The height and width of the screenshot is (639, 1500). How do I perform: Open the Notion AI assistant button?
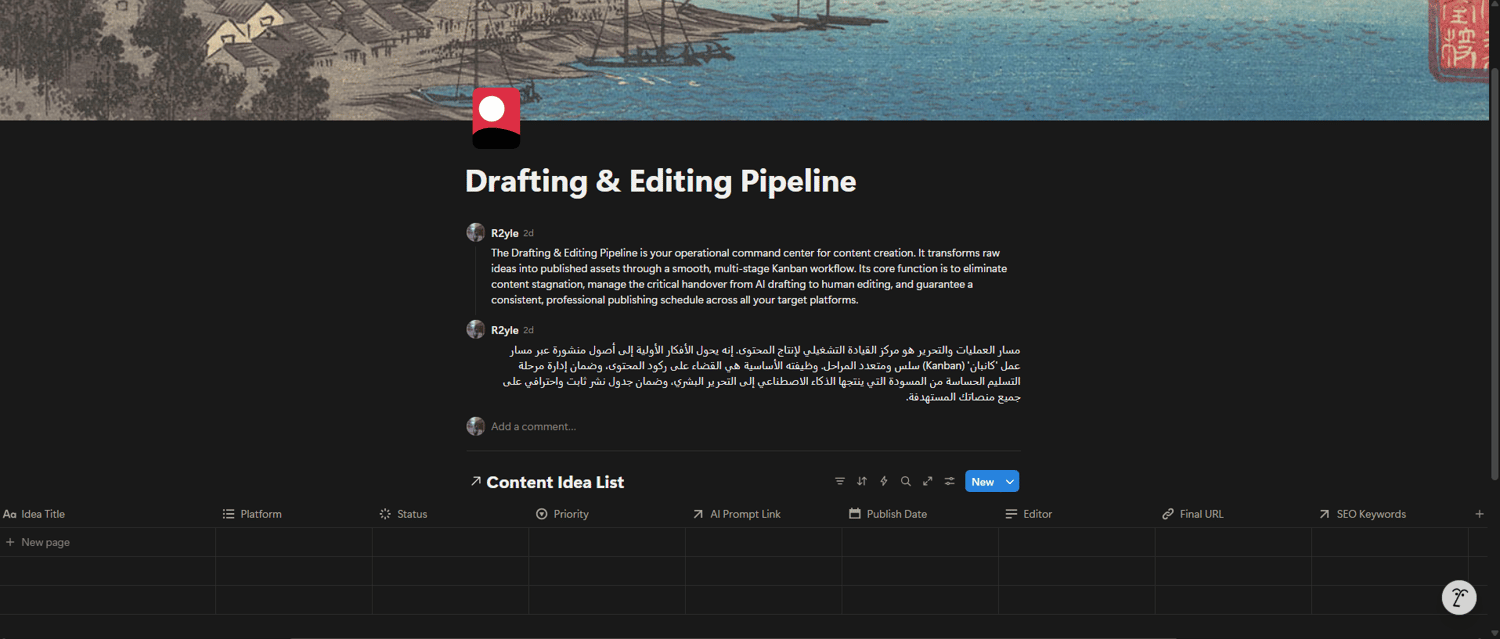(1459, 597)
